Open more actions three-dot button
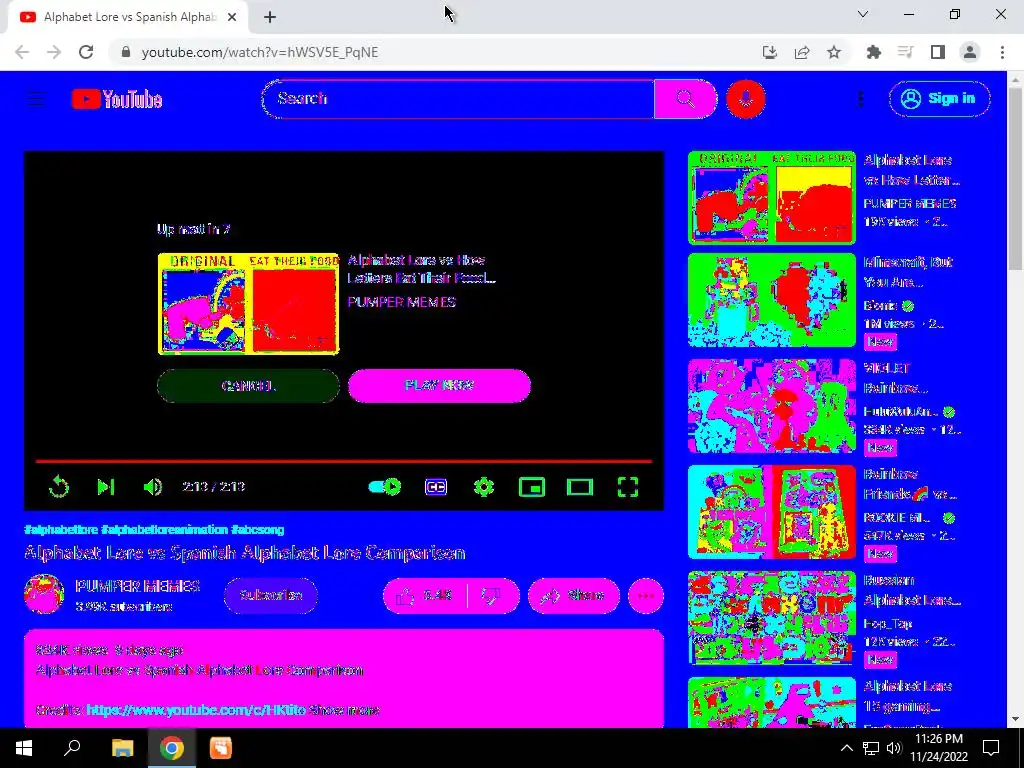The height and width of the screenshot is (768, 1024). [x=646, y=596]
